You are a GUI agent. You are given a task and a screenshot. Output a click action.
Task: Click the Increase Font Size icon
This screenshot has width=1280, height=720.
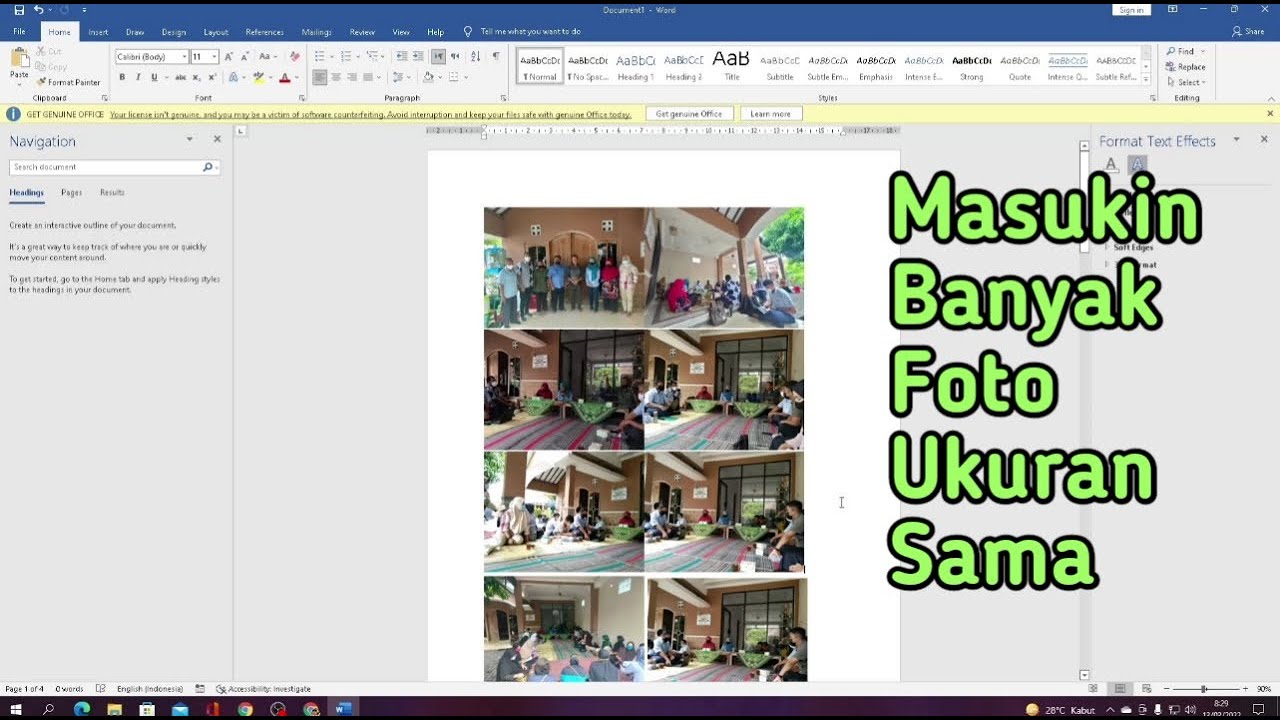(229, 57)
